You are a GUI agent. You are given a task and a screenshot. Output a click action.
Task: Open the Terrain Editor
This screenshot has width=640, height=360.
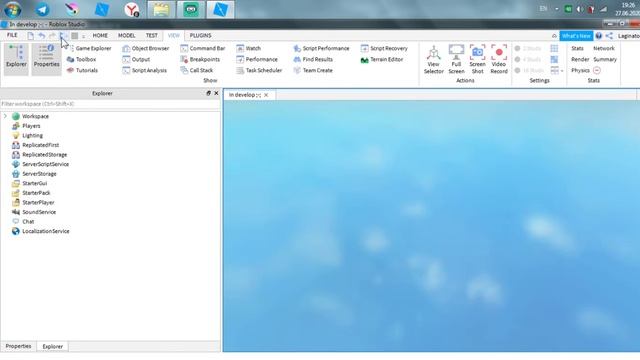pyautogui.click(x=382, y=59)
